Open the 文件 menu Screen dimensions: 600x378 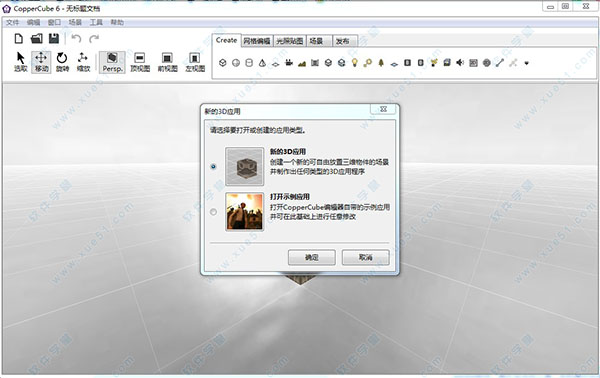click(x=12, y=23)
